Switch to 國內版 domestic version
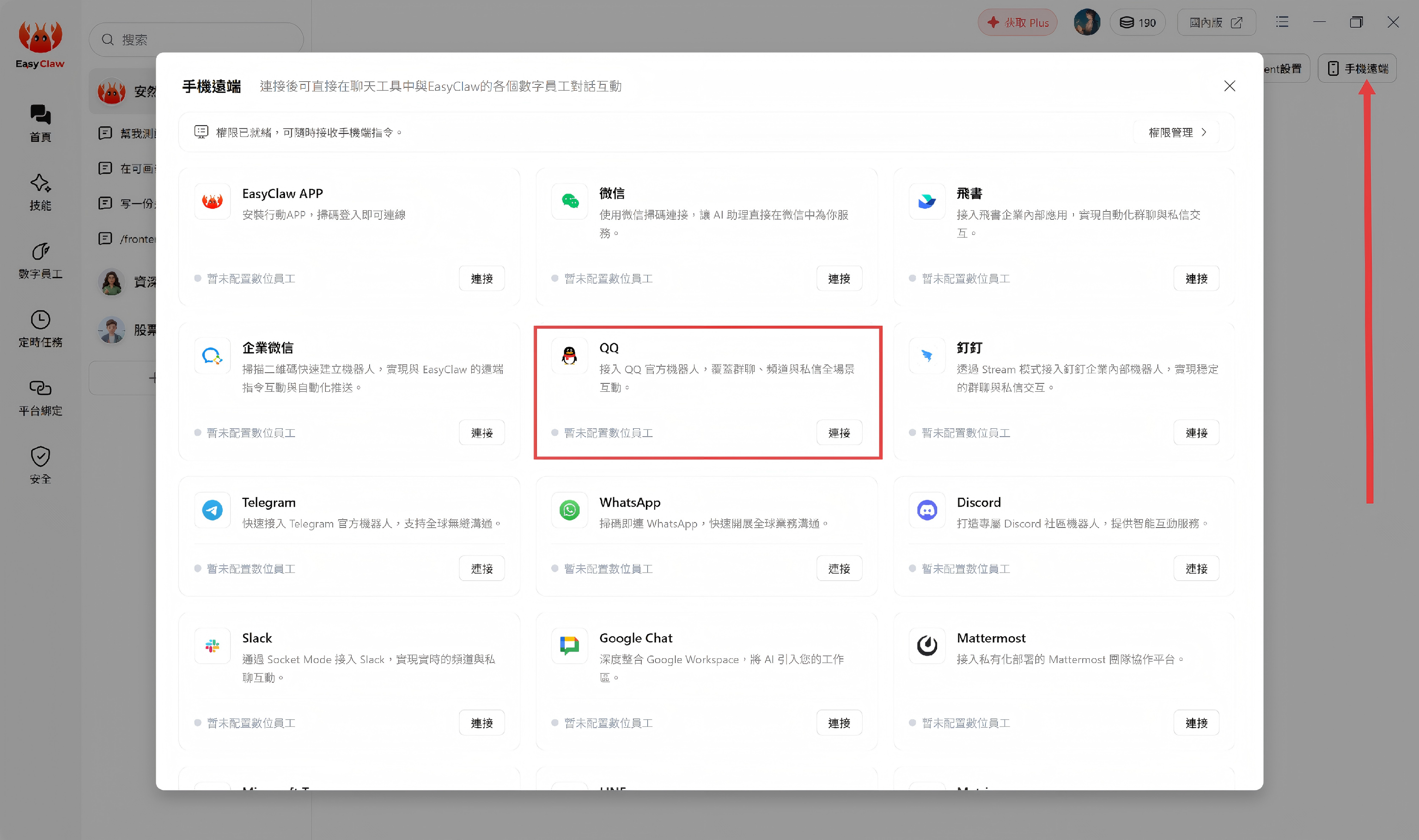The height and width of the screenshot is (840, 1419). [x=1216, y=23]
